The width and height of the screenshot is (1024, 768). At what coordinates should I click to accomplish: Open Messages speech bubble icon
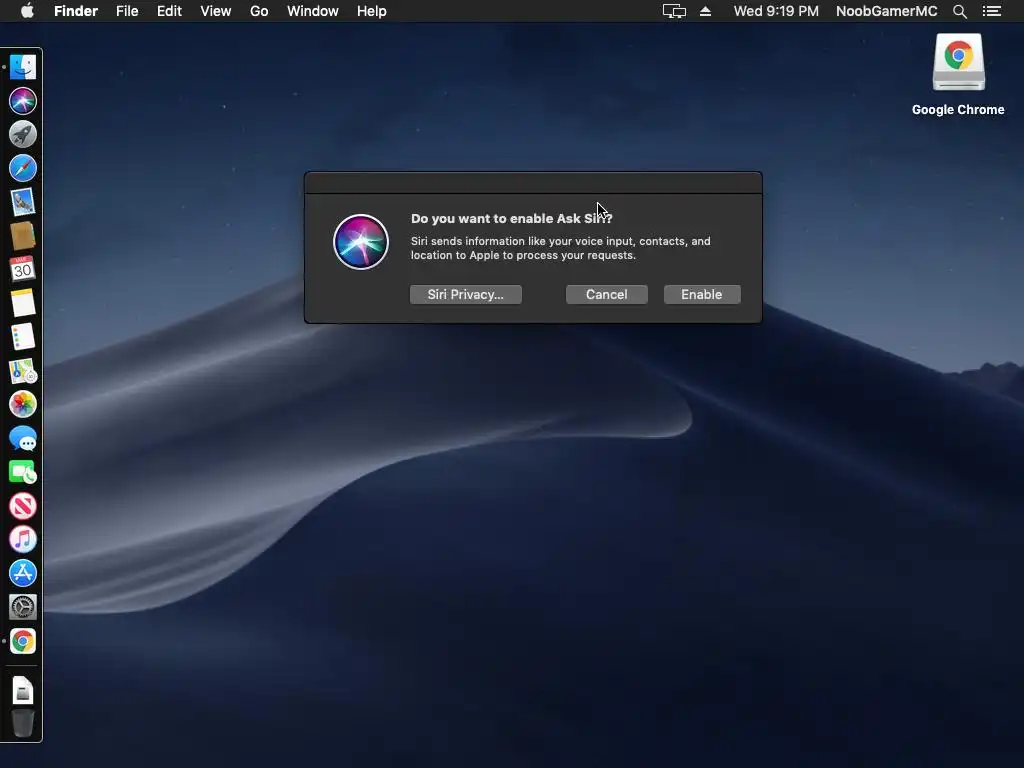click(x=23, y=438)
